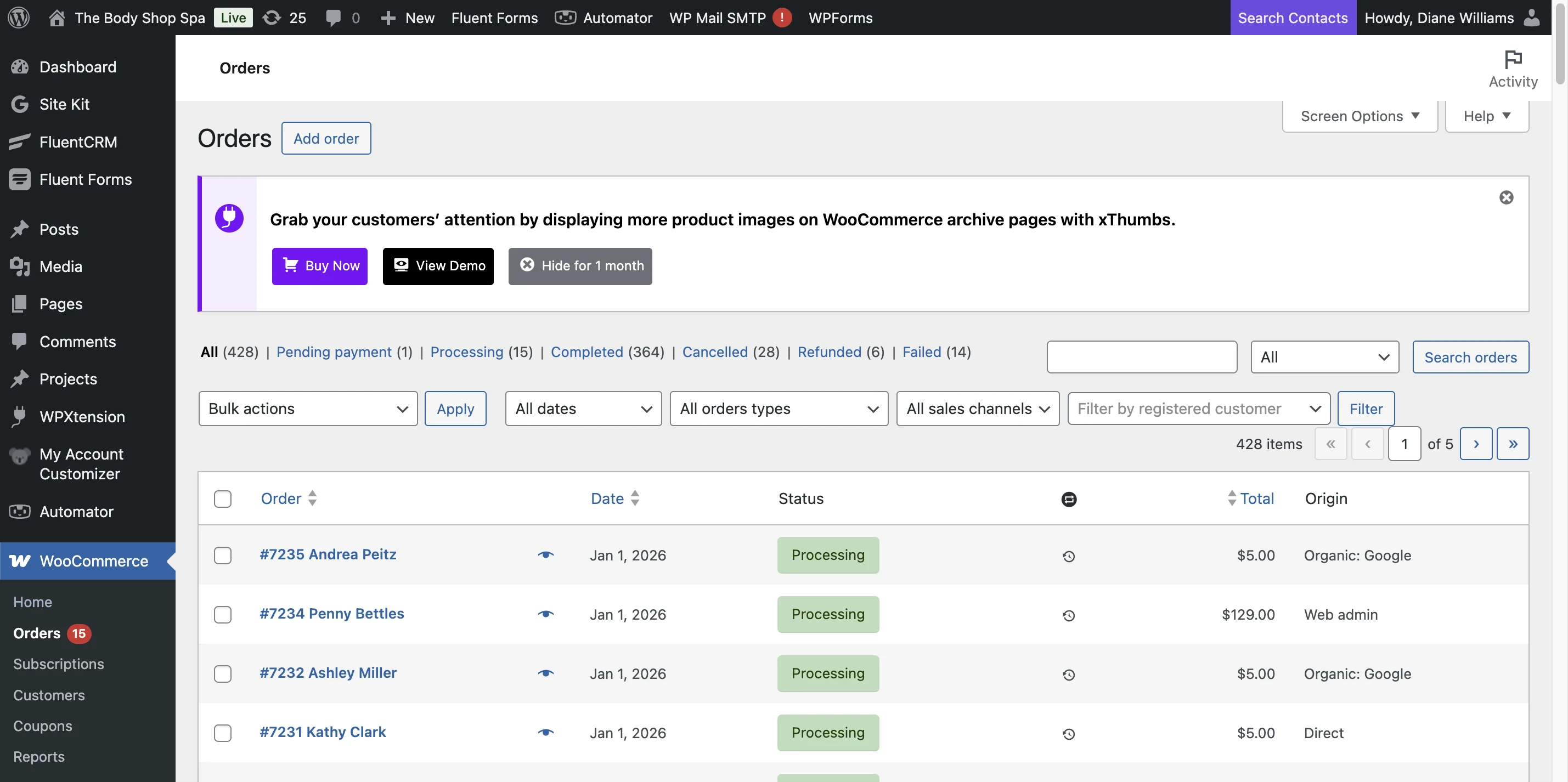Open the All sales channels dropdown
The height and width of the screenshot is (782, 1568).
coord(977,409)
